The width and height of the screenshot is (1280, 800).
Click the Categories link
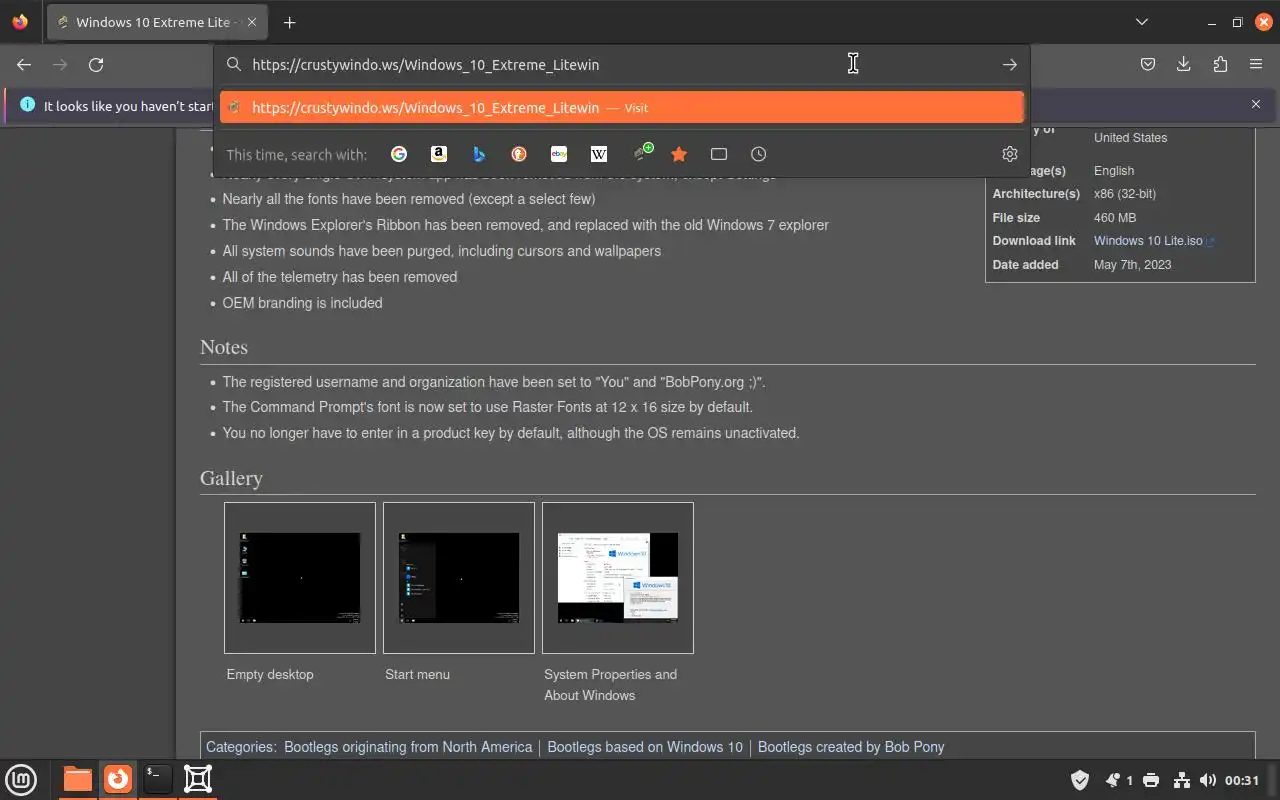click(x=238, y=747)
